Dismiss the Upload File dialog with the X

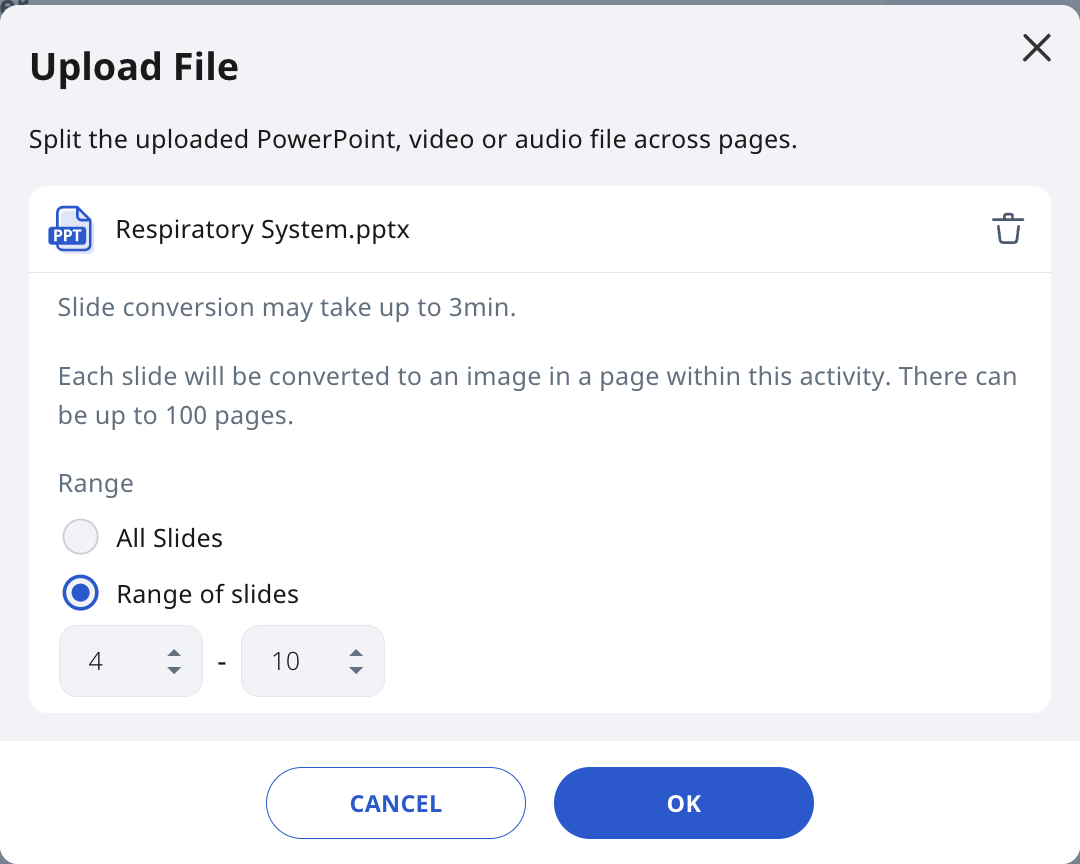click(x=1036, y=47)
